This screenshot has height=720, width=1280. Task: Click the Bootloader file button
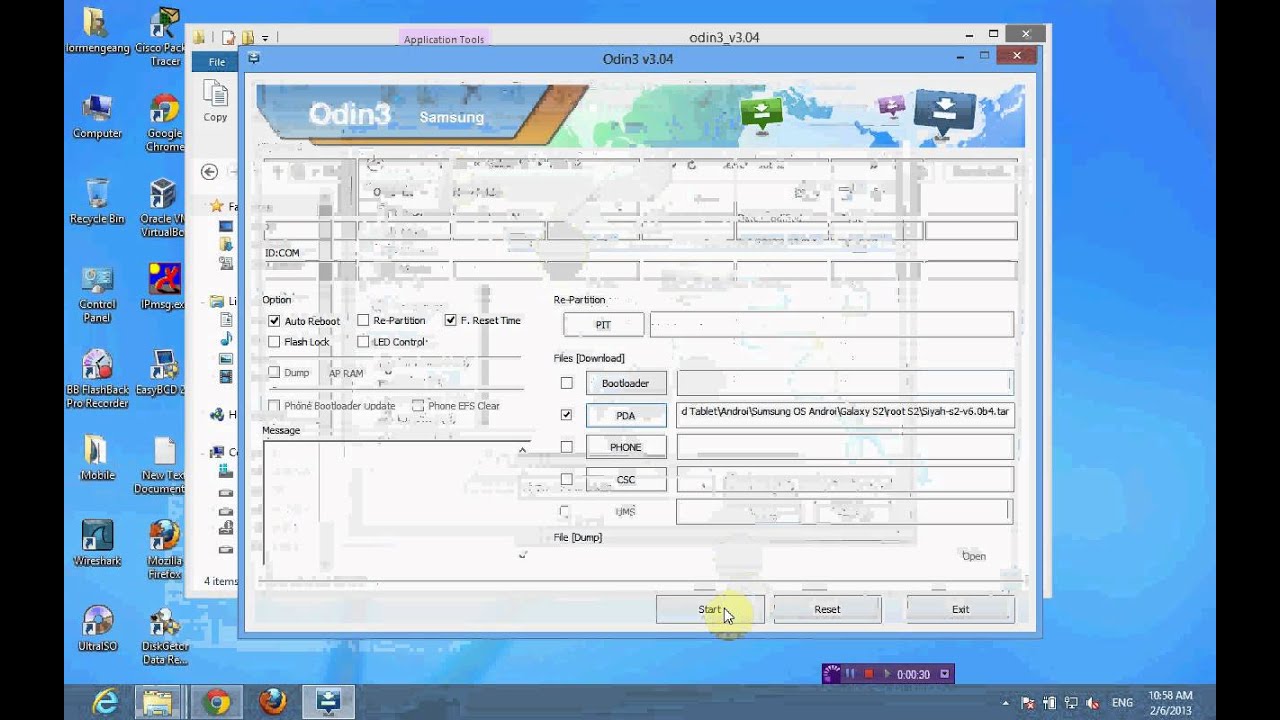point(626,383)
